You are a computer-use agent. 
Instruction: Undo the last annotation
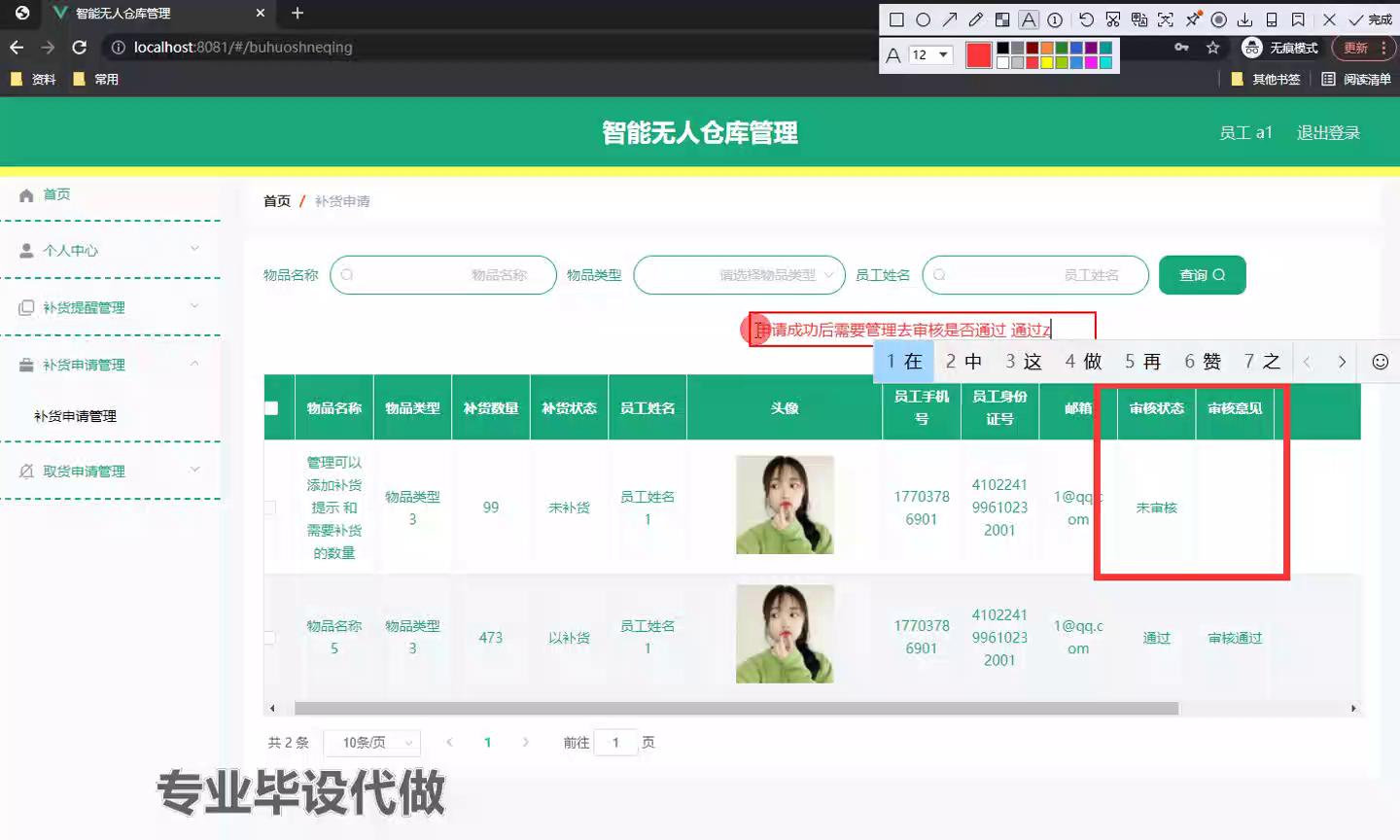coord(1086,19)
